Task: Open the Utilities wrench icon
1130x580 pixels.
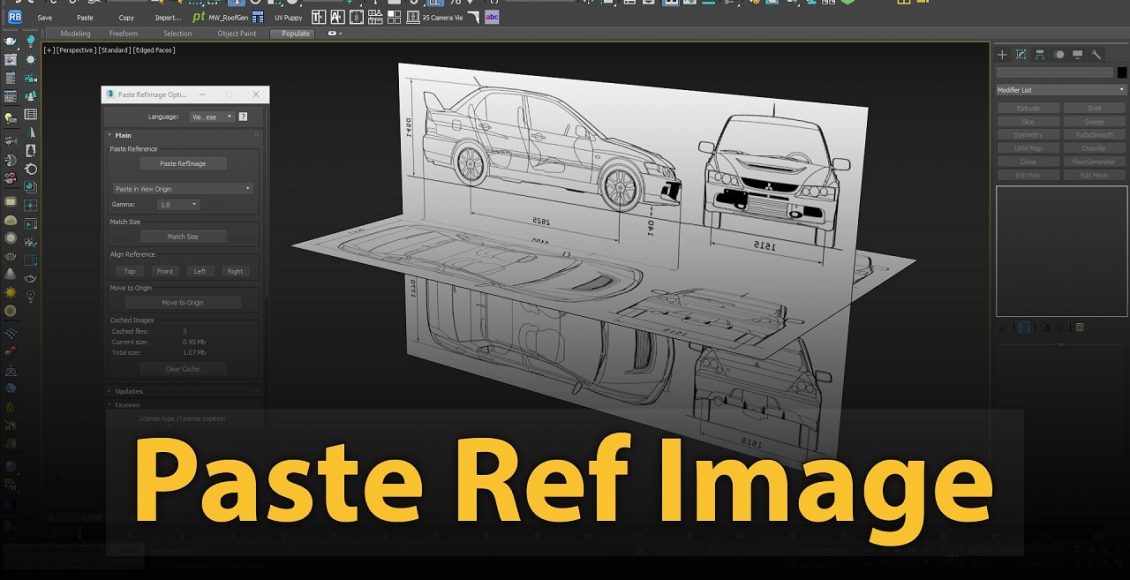Action: (x=1096, y=54)
